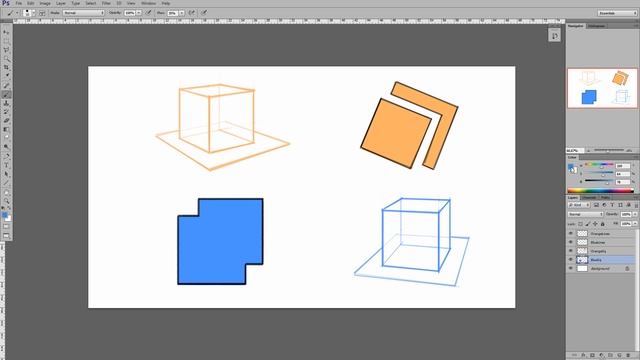
Task: Hide the Orangelines layer
Action: tap(571, 233)
